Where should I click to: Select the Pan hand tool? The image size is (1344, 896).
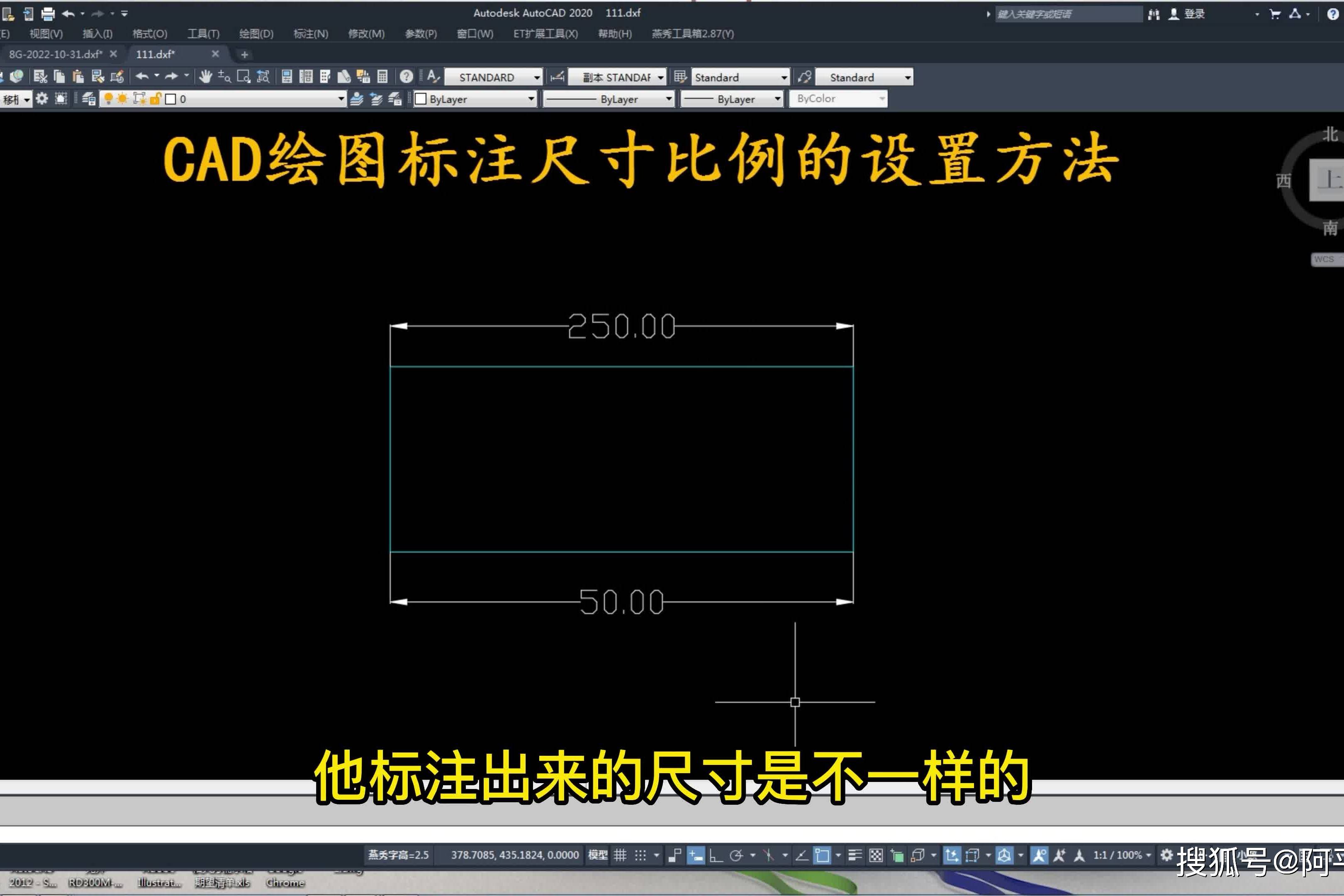click(206, 77)
